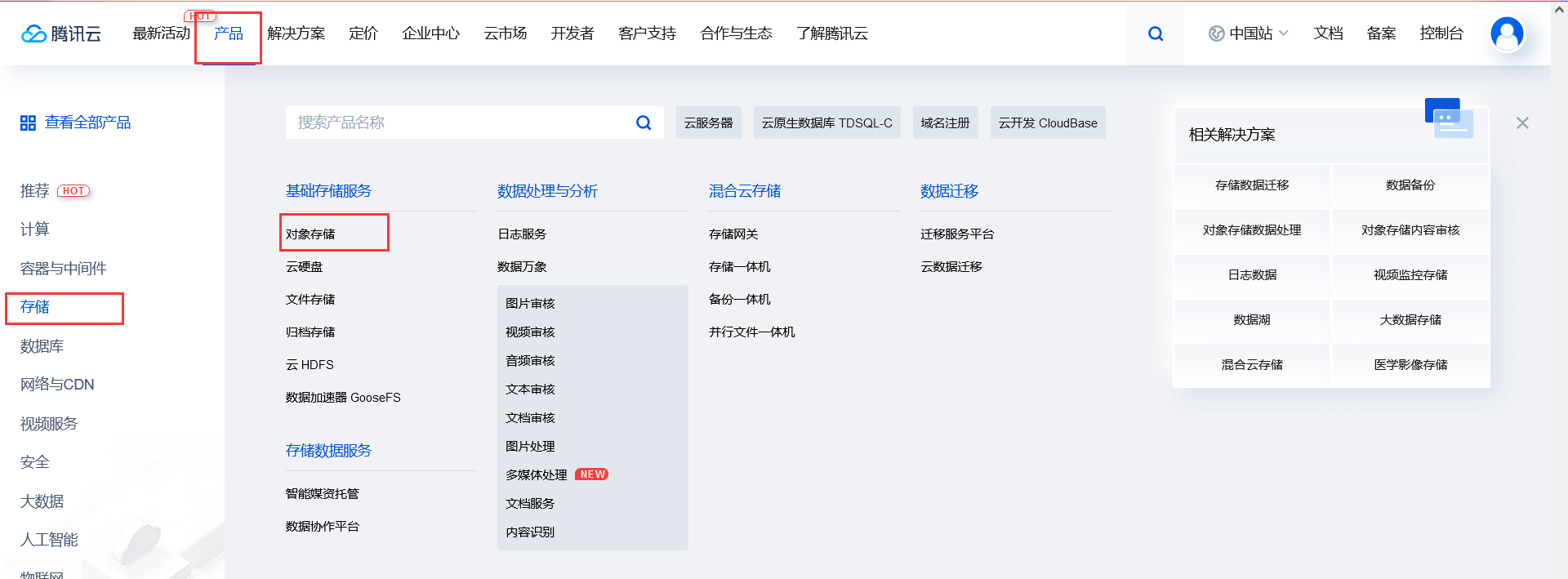The image size is (1568, 579).
Task: Close the product menu panel
Action: (1522, 122)
